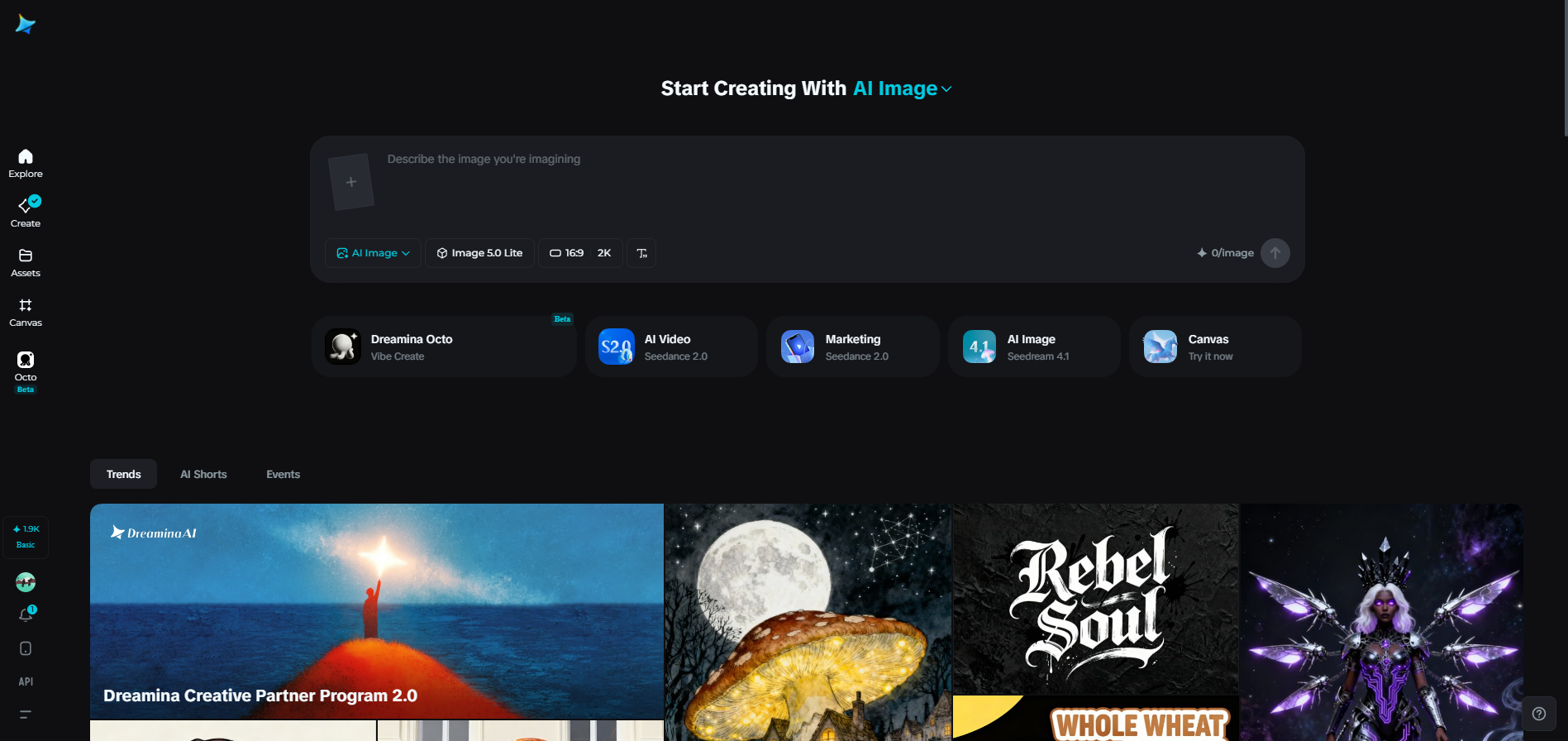Click the help question mark button
Screen dimensions: 1568x741
pos(1539,714)
